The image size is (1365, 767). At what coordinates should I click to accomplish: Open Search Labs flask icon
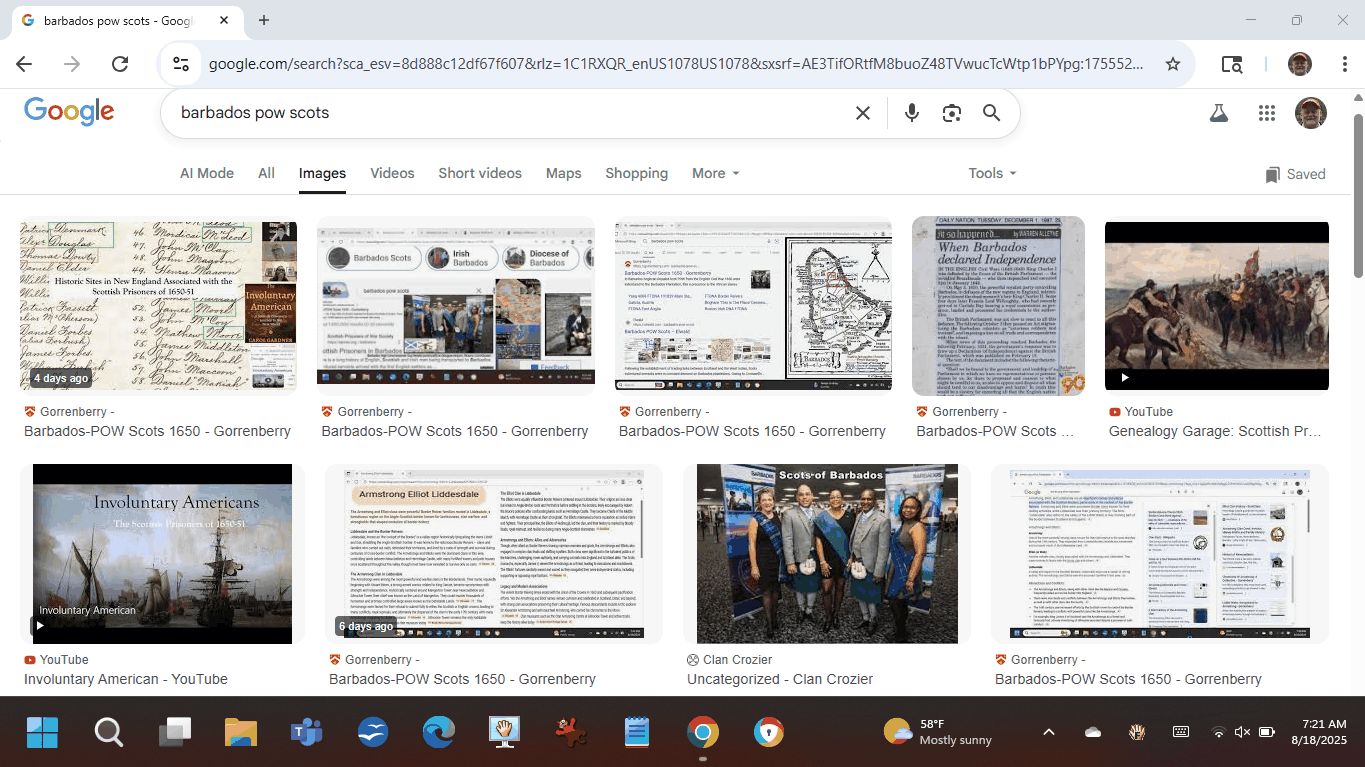1218,113
